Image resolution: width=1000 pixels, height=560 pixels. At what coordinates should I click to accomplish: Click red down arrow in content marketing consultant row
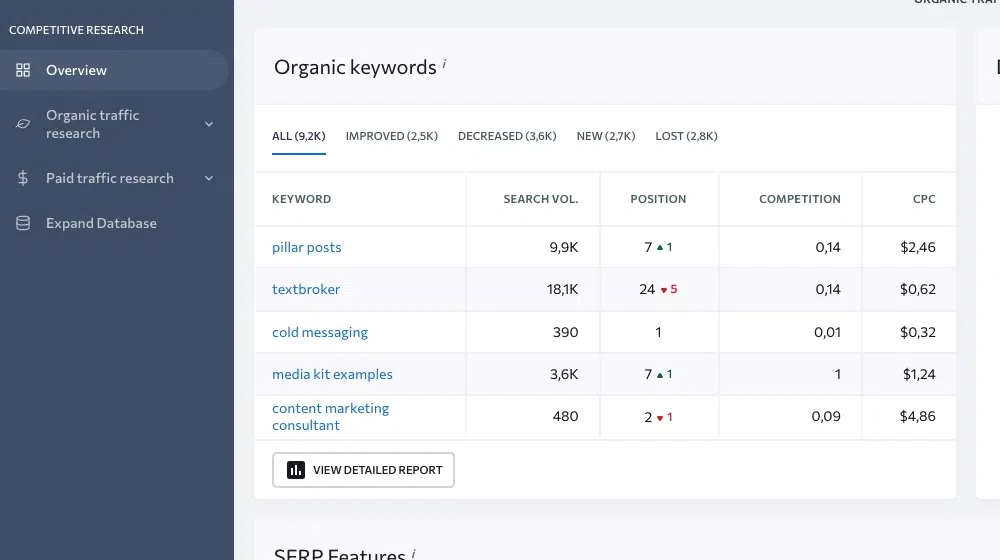click(660, 418)
